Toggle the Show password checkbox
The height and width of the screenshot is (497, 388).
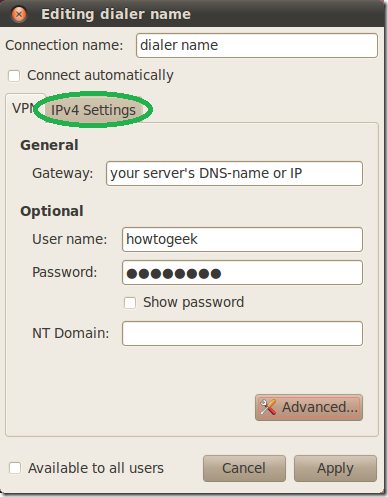(x=130, y=303)
